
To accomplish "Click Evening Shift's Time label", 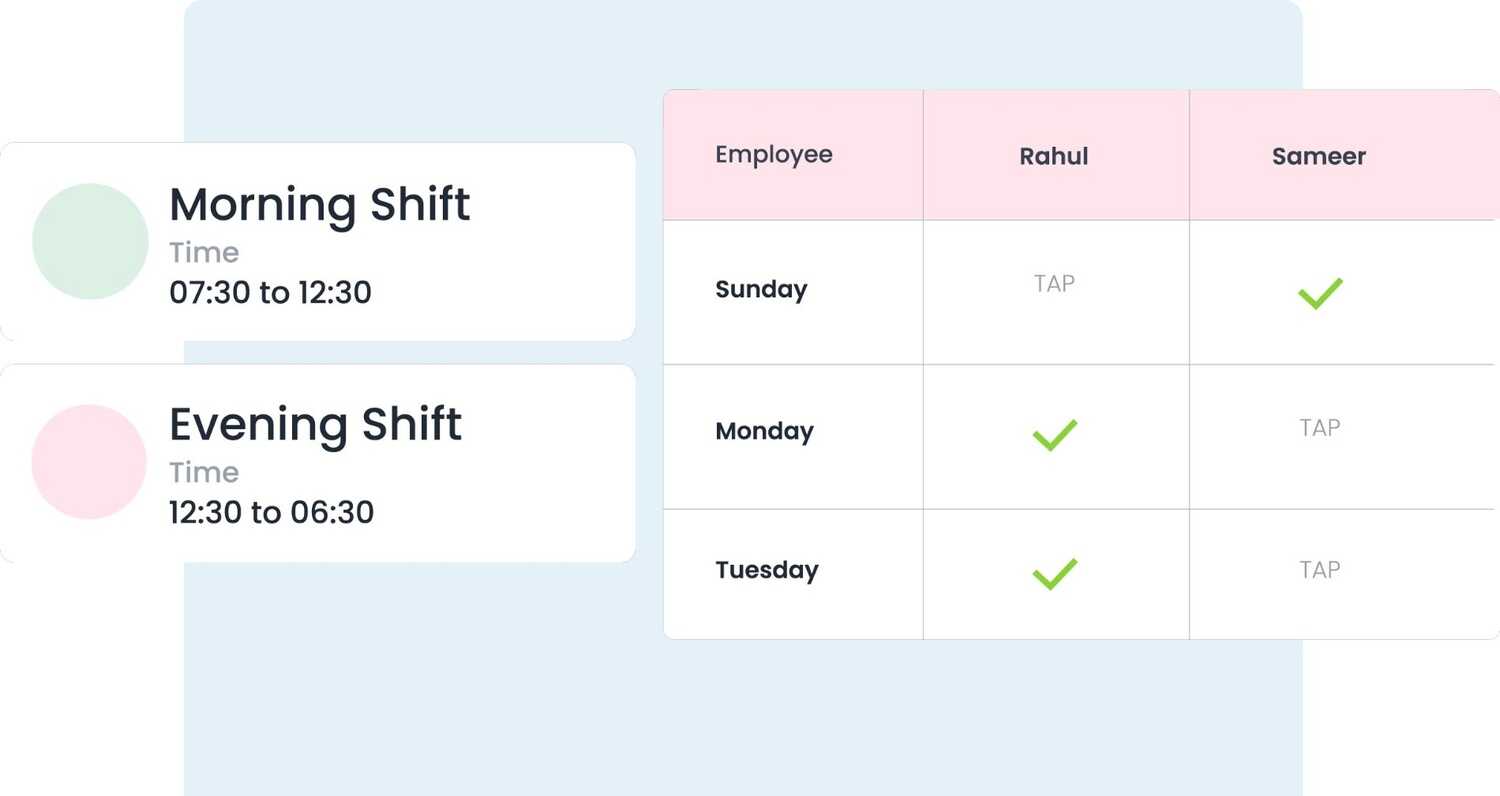I will click(204, 472).
